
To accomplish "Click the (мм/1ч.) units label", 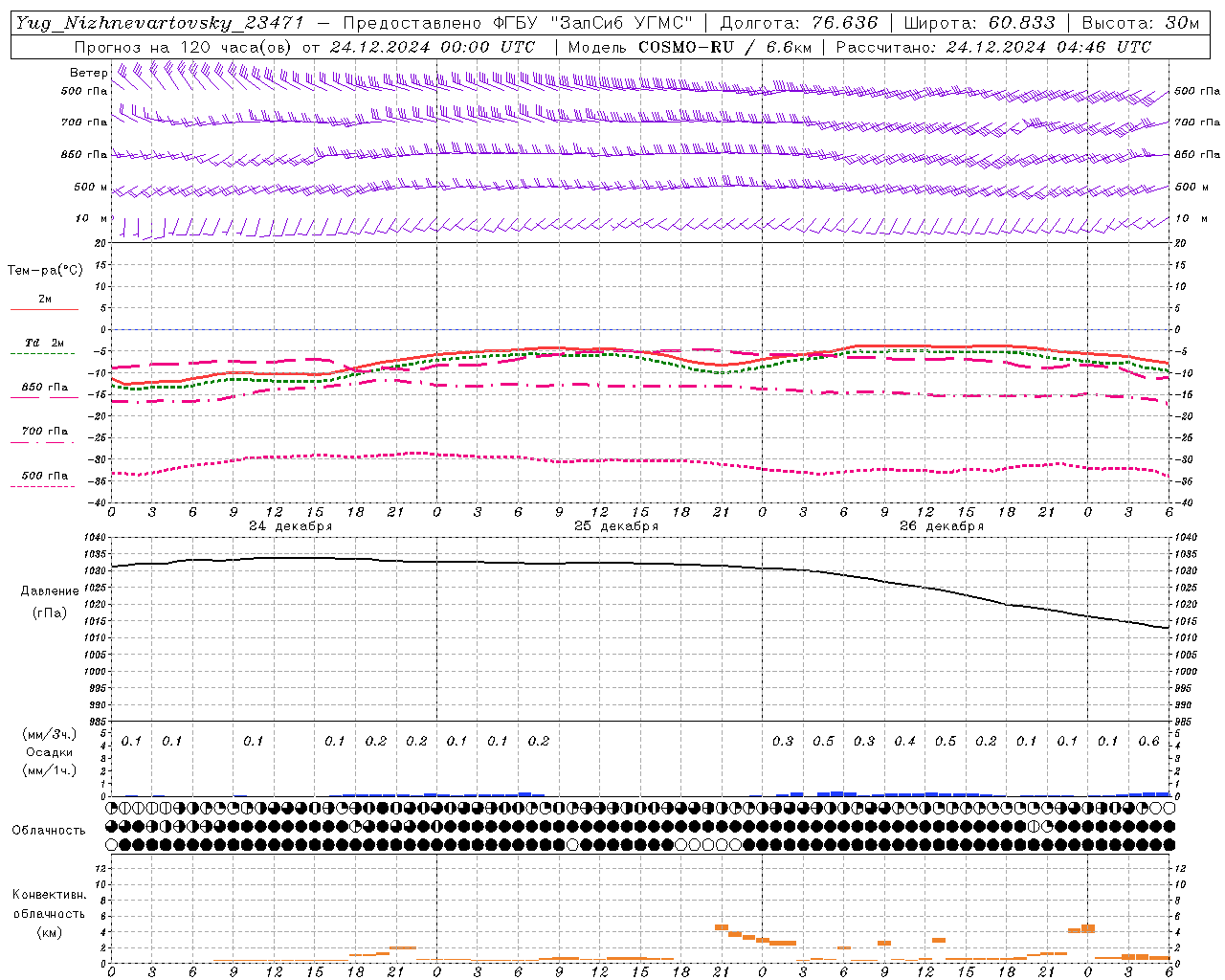I will pos(50,770).
